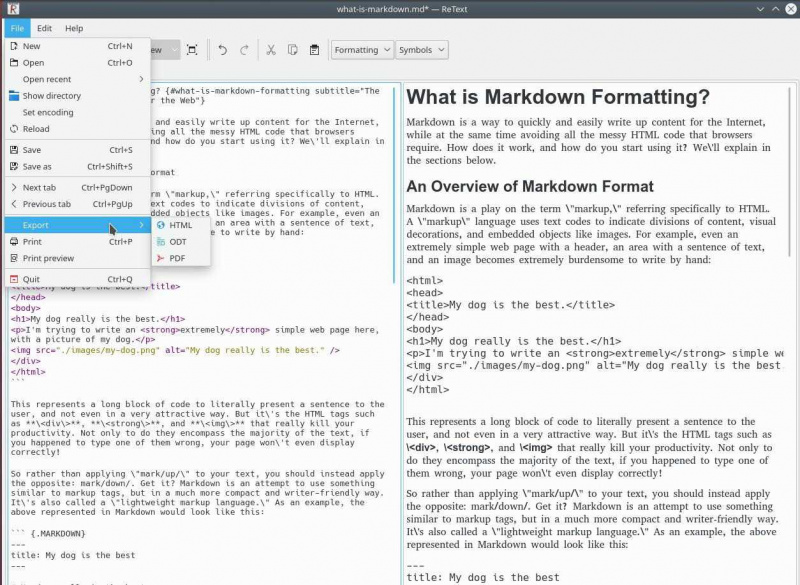Screen dimensions: 800x585
Task: Click the ReText app icon in title bar
Action: coord(13,9)
